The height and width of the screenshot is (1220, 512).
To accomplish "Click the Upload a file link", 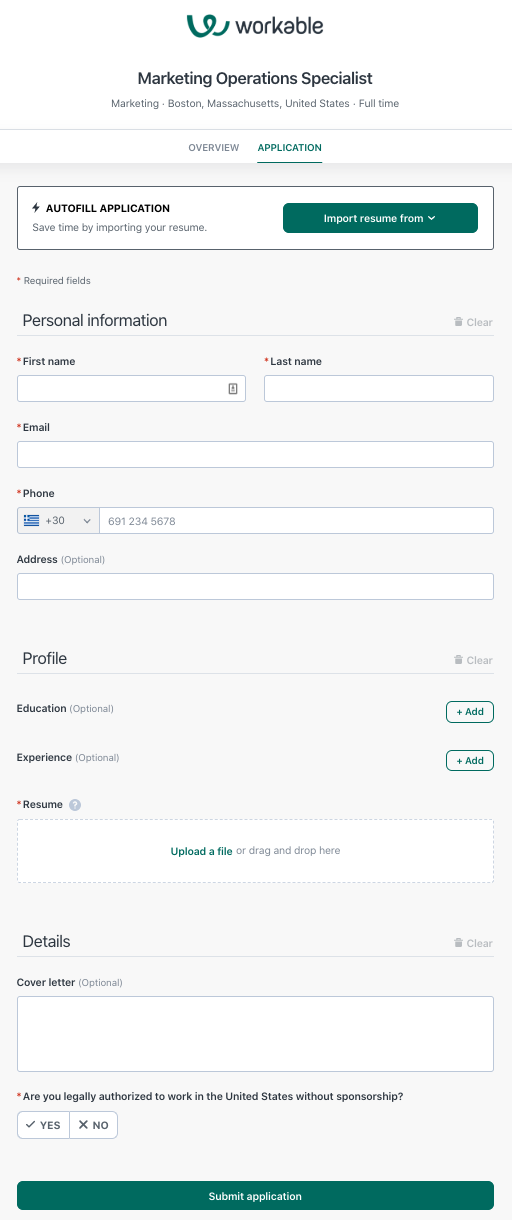I will pyautogui.click(x=201, y=851).
